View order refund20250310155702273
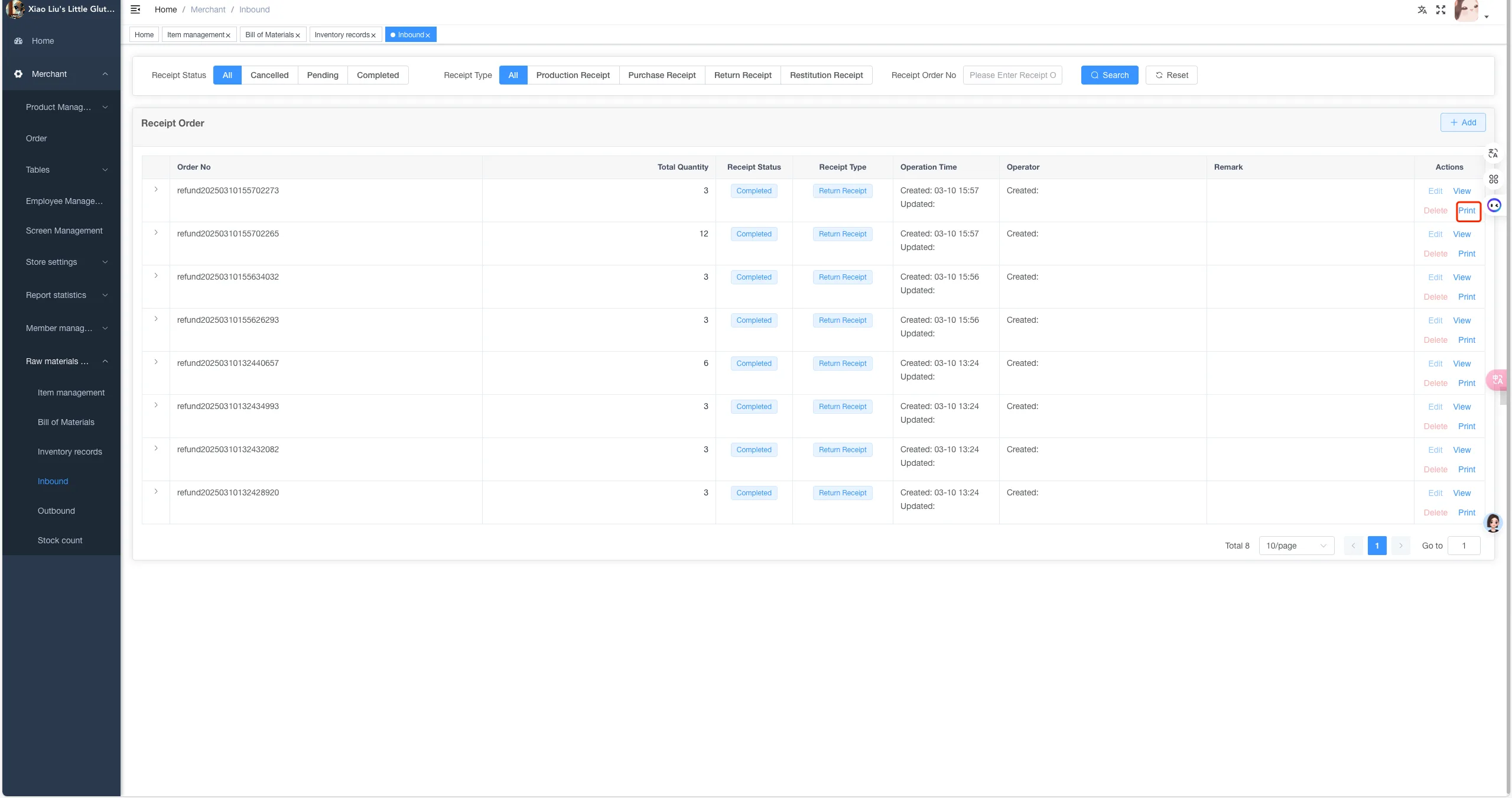This screenshot has height=798, width=1512. (1462, 191)
